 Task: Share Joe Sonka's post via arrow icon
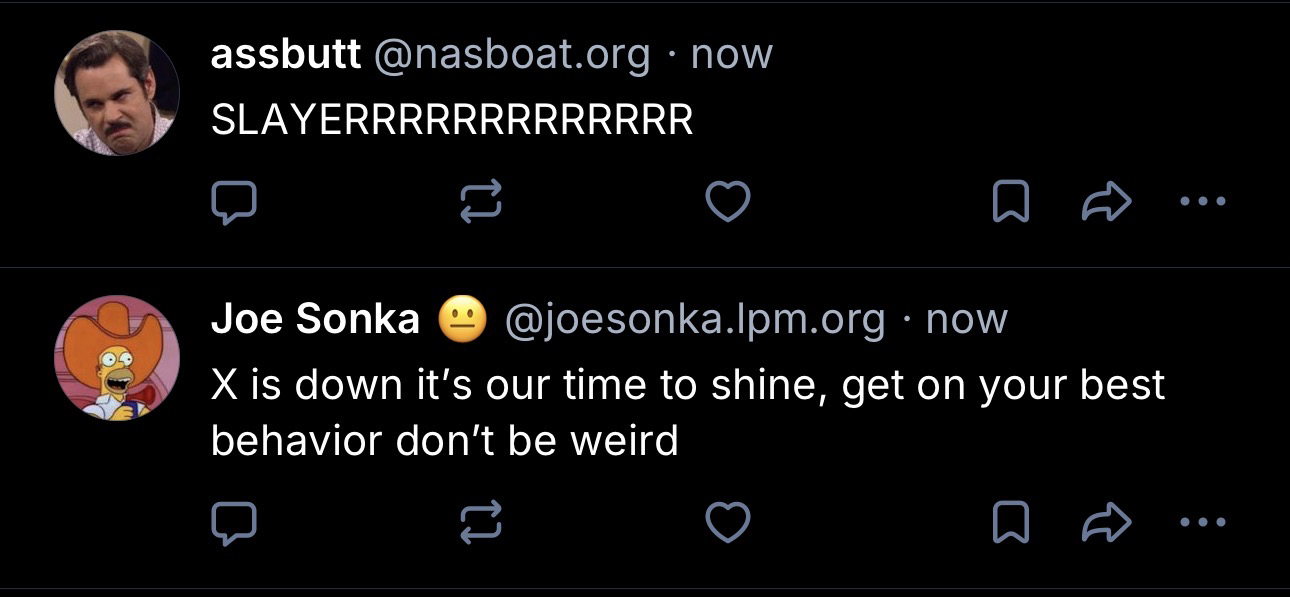coord(1107,521)
